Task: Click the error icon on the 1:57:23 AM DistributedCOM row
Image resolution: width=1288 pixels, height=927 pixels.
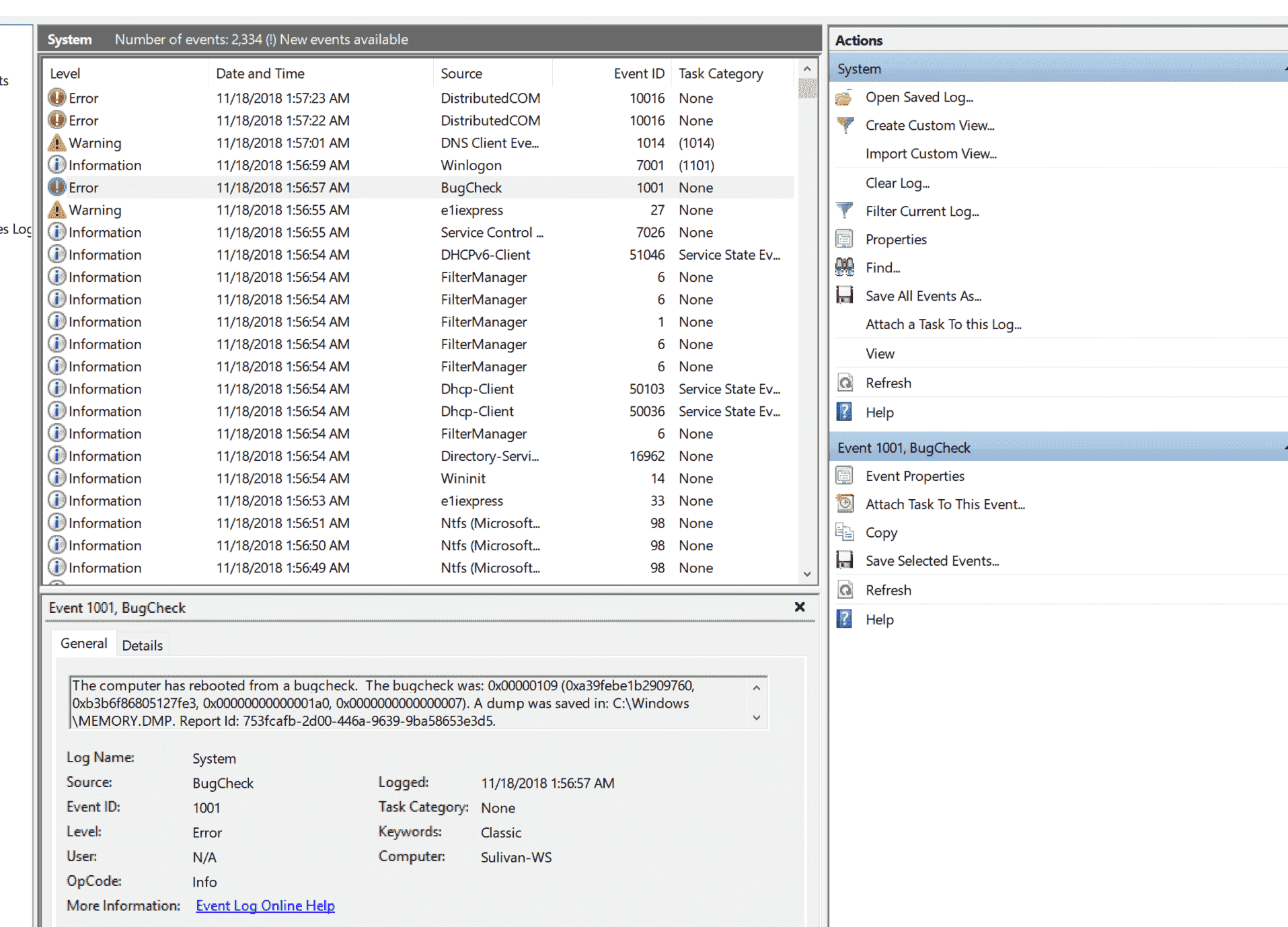Action: coord(57,98)
